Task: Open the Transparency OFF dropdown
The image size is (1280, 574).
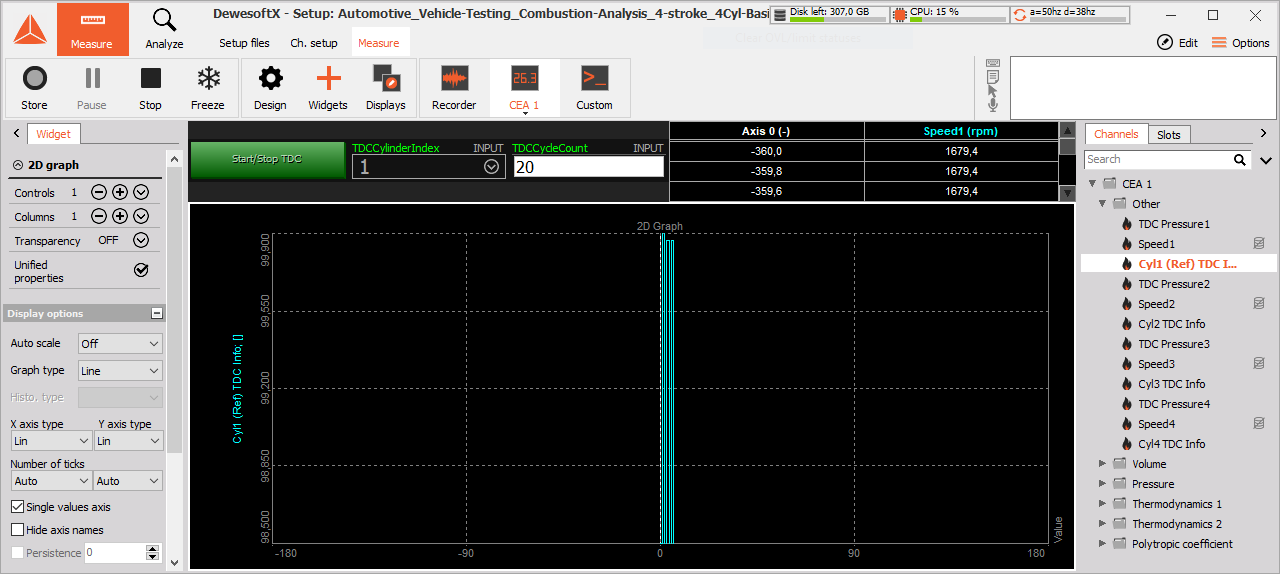Action: 141,240
